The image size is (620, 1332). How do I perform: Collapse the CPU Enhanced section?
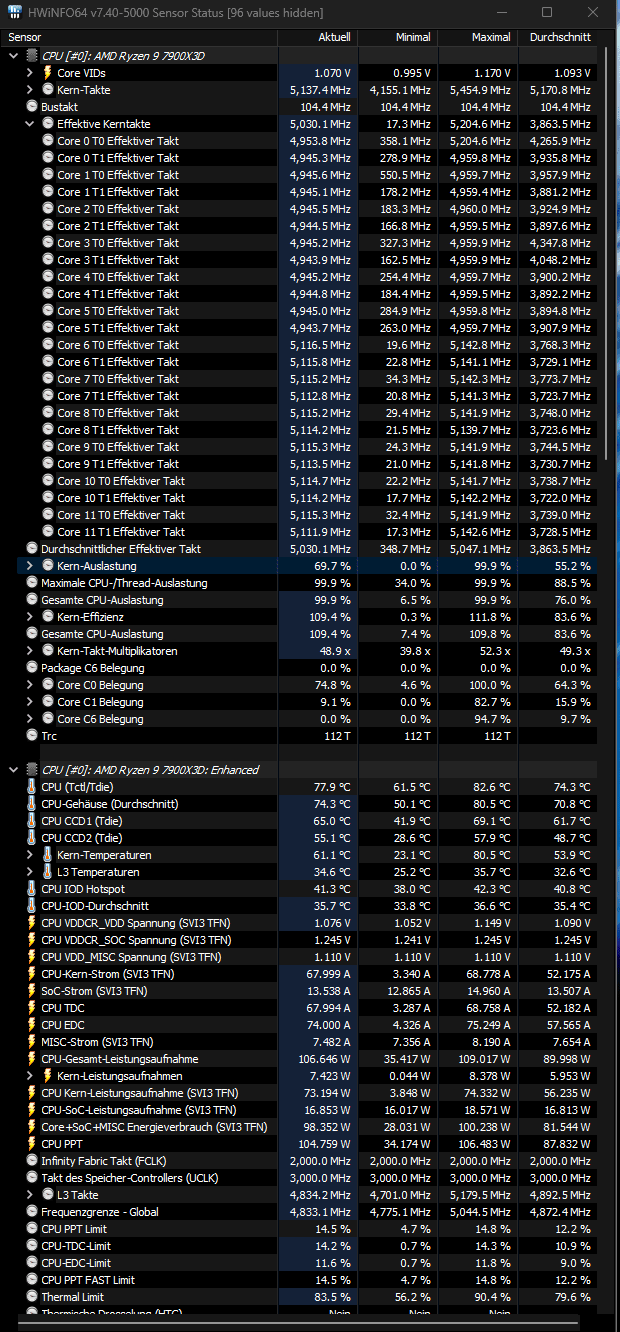(14, 770)
